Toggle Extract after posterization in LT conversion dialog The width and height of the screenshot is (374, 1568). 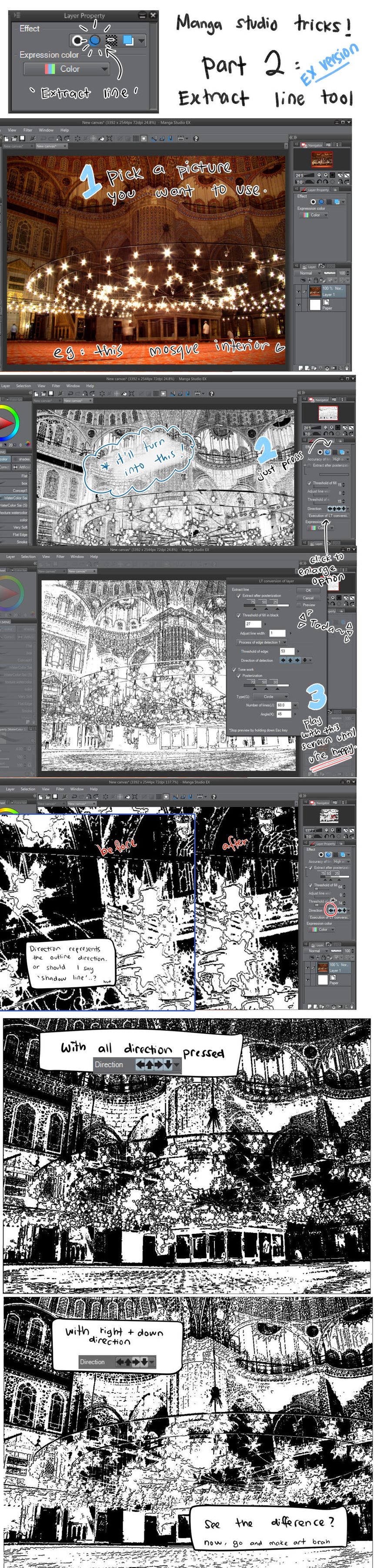tap(239, 596)
